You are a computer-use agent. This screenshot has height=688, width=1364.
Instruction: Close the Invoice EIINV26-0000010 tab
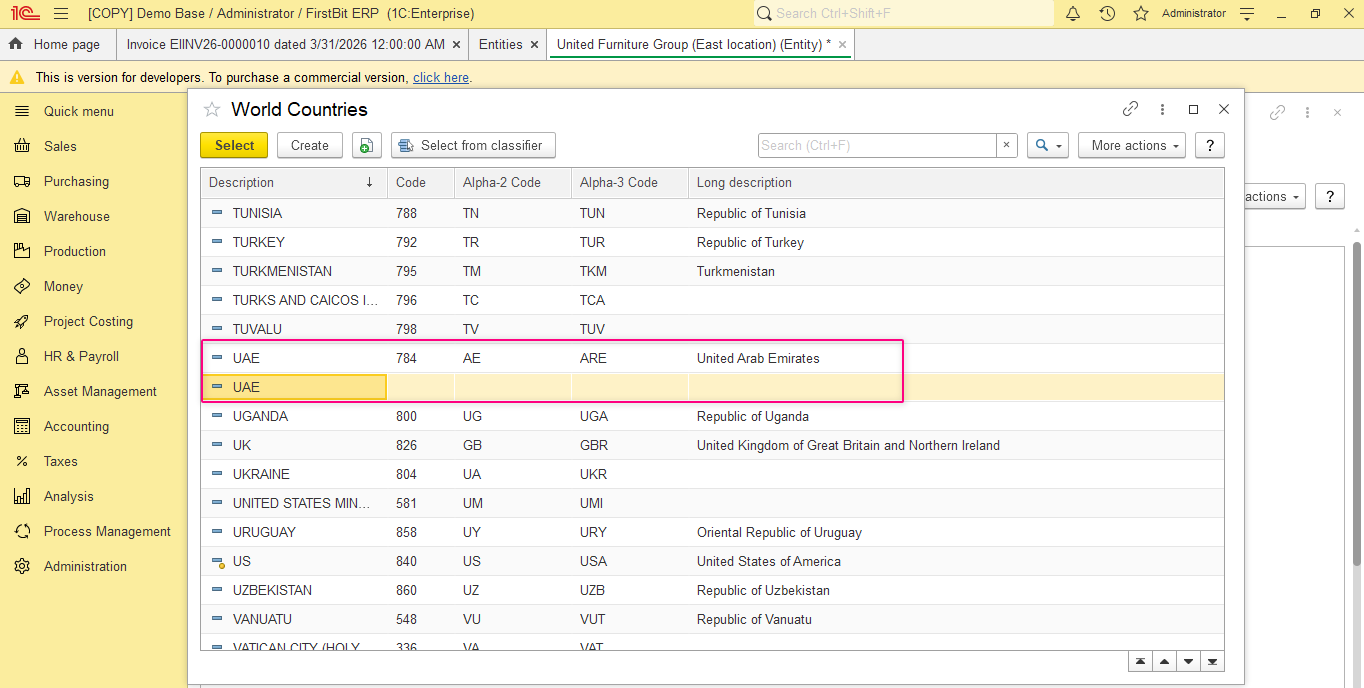click(x=457, y=45)
